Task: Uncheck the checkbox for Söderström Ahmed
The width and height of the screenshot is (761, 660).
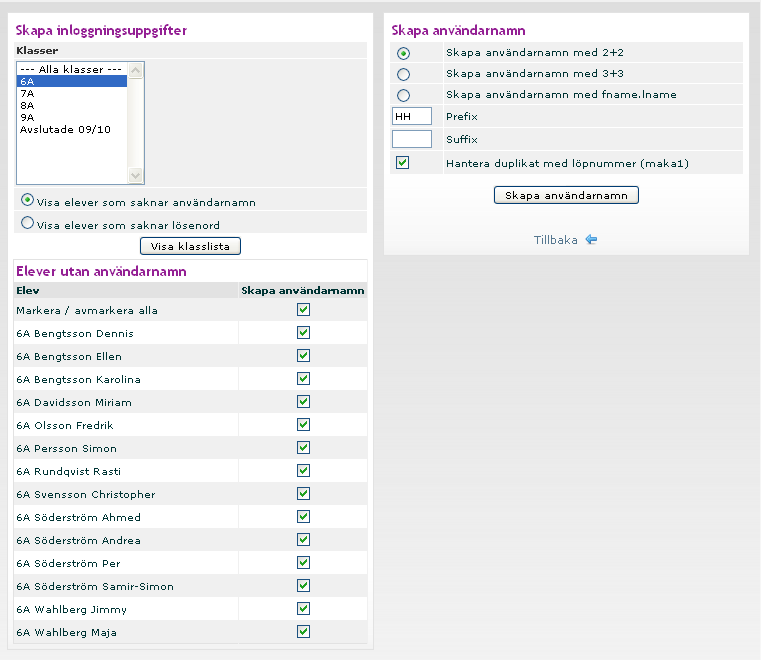Action: 303,517
